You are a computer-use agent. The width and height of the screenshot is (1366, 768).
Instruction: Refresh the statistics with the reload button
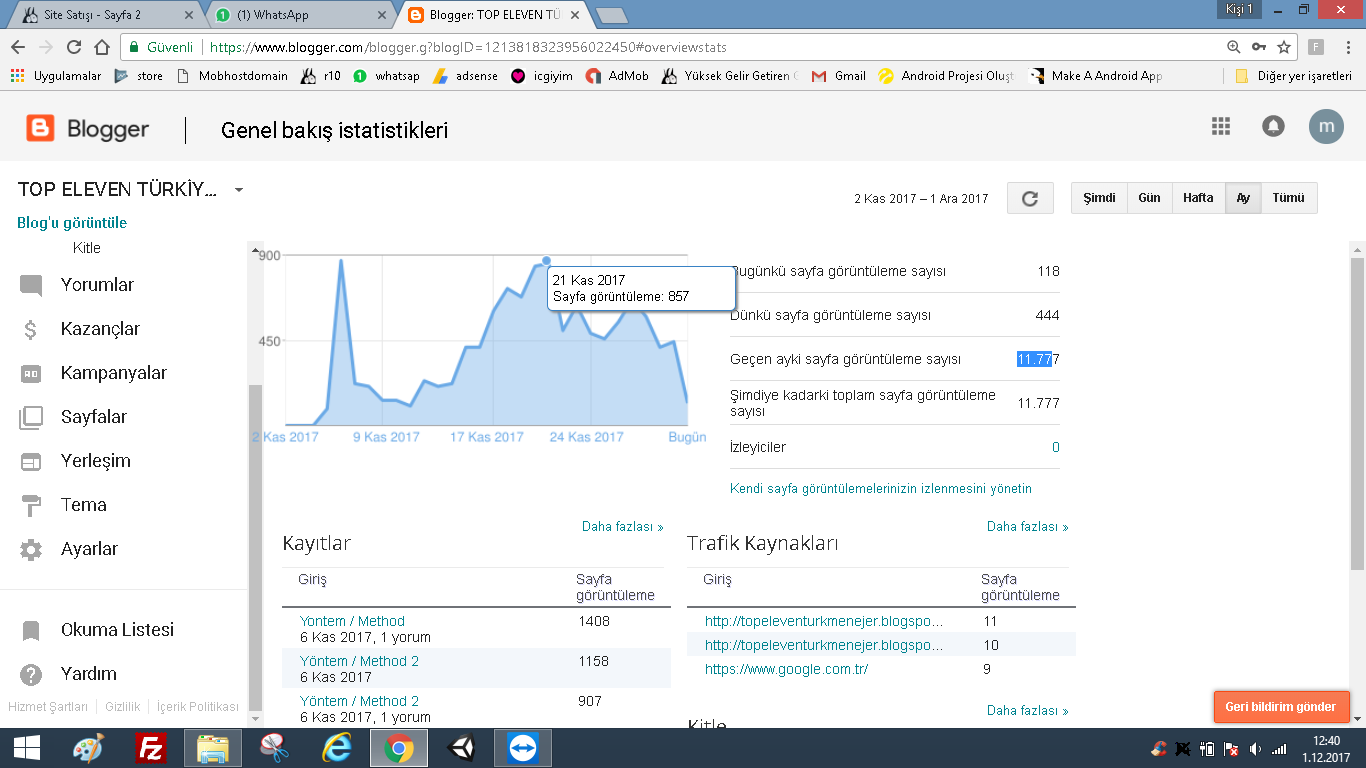point(1030,198)
